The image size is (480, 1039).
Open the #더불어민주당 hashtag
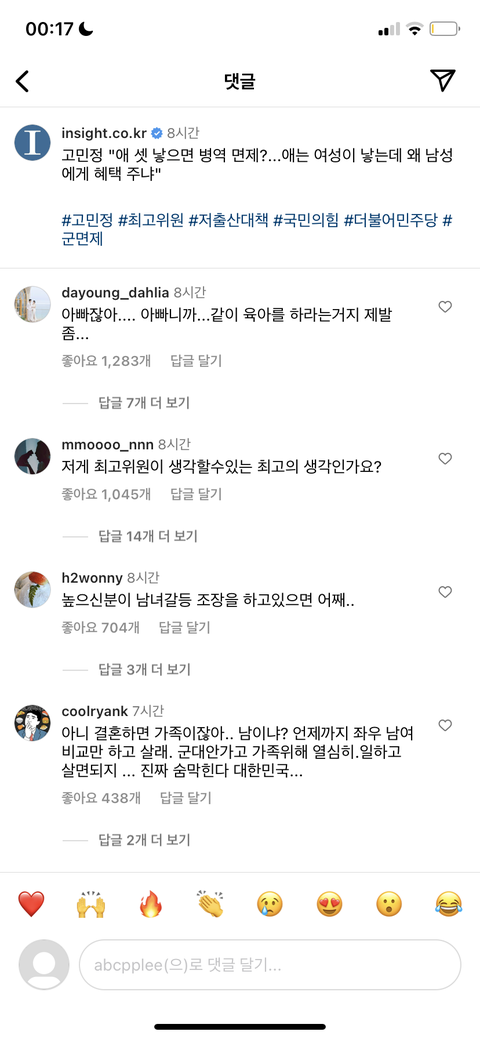(x=390, y=219)
